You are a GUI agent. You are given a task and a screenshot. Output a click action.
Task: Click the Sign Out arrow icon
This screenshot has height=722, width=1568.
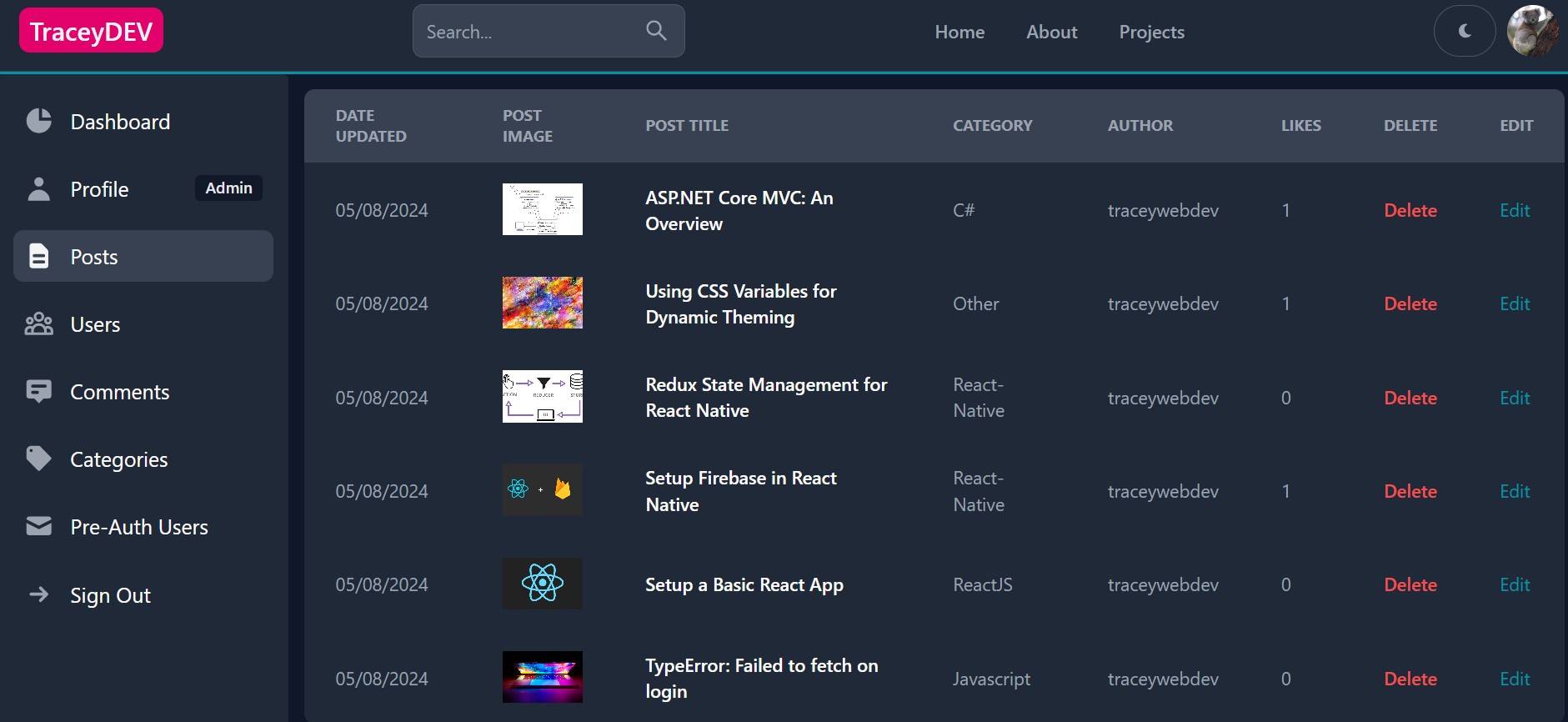pos(38,594)
